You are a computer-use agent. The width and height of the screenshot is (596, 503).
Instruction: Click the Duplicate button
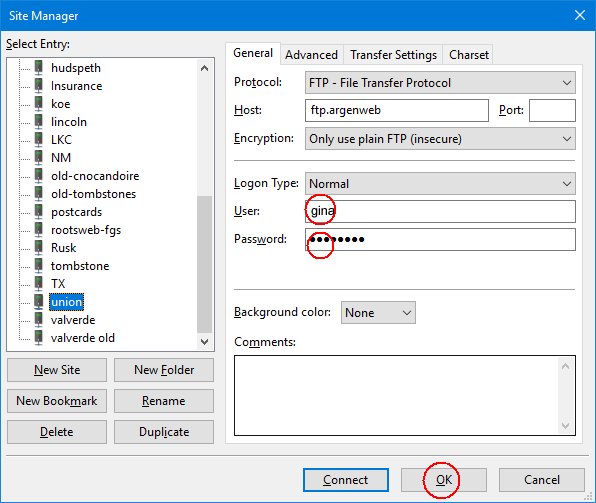pyautogui.click(x=164, y=432)
